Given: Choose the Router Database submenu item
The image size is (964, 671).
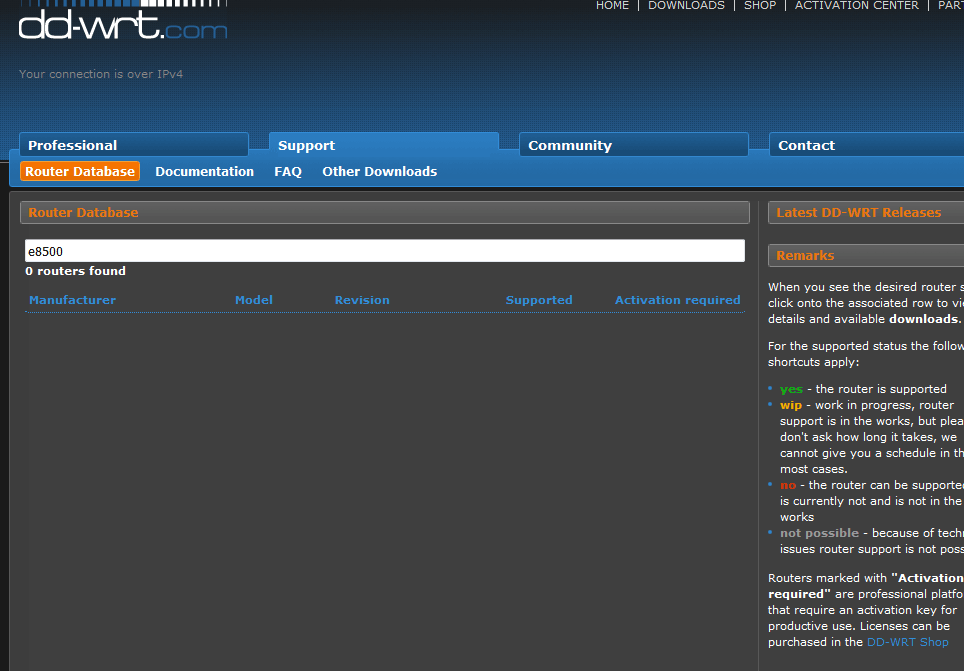Looking at the screenshot, I should point(80,172).
